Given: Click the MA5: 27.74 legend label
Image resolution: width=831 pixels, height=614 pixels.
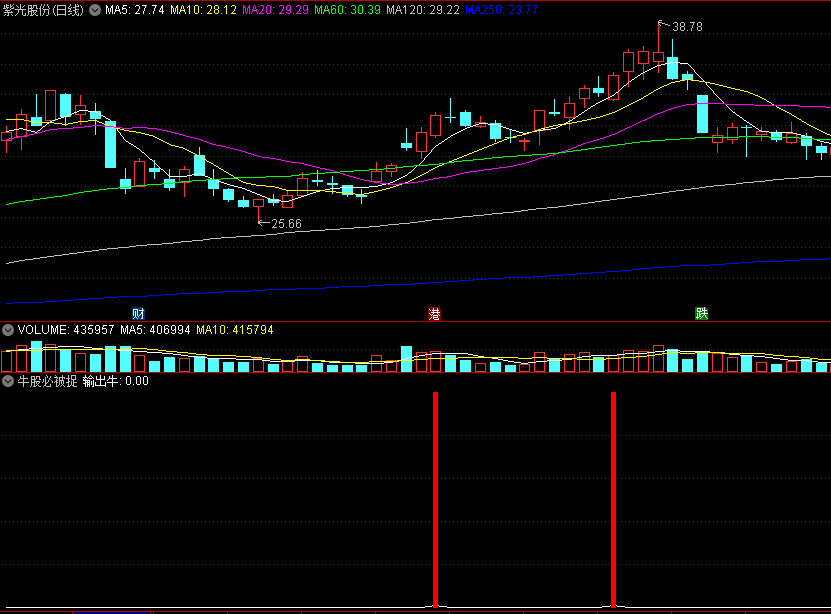Looking at the screenshot, I should 135,10.
